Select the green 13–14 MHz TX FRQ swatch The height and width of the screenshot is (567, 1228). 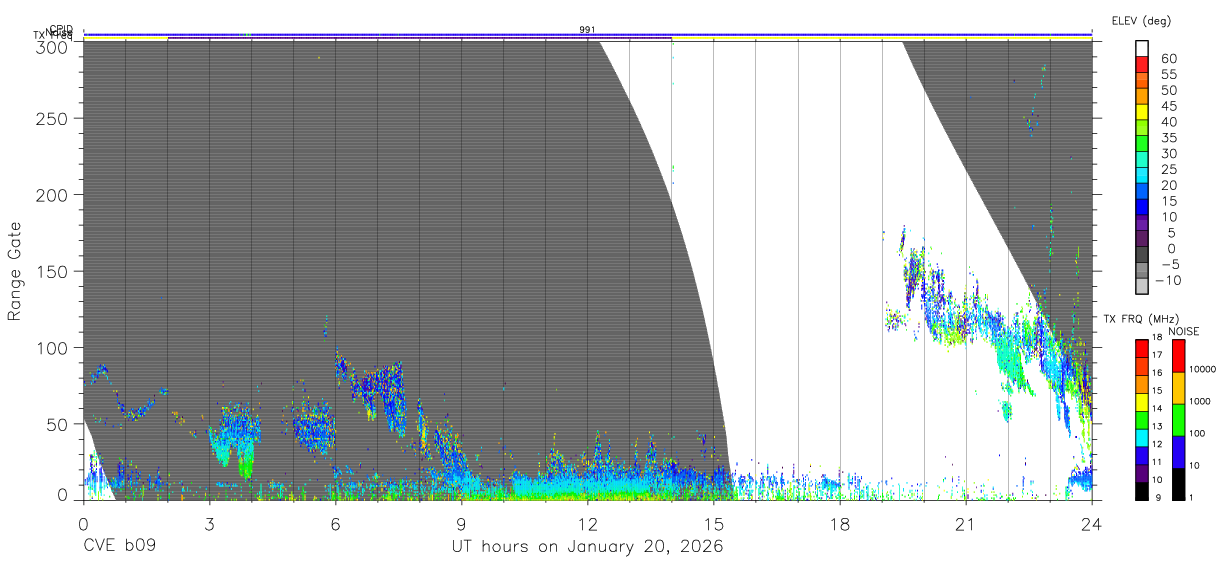(1142, 419)
